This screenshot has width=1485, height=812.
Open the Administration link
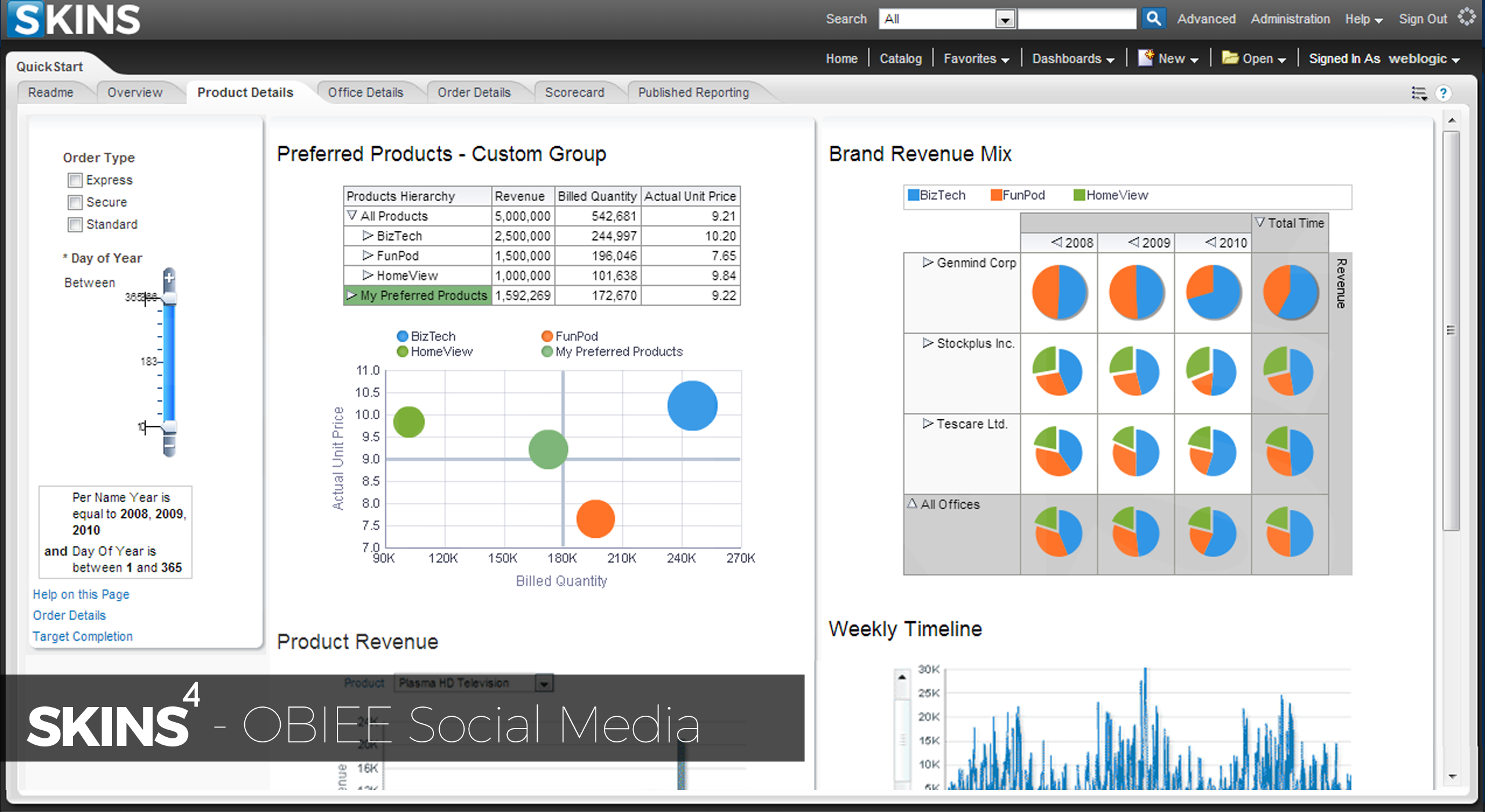pyautogui.click(x=1290, y=19)
